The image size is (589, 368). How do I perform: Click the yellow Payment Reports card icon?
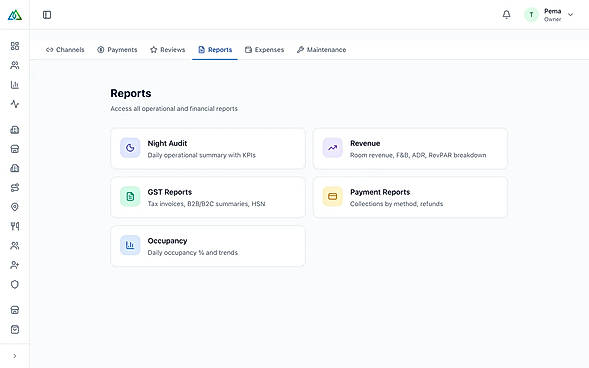pos(332,196)
